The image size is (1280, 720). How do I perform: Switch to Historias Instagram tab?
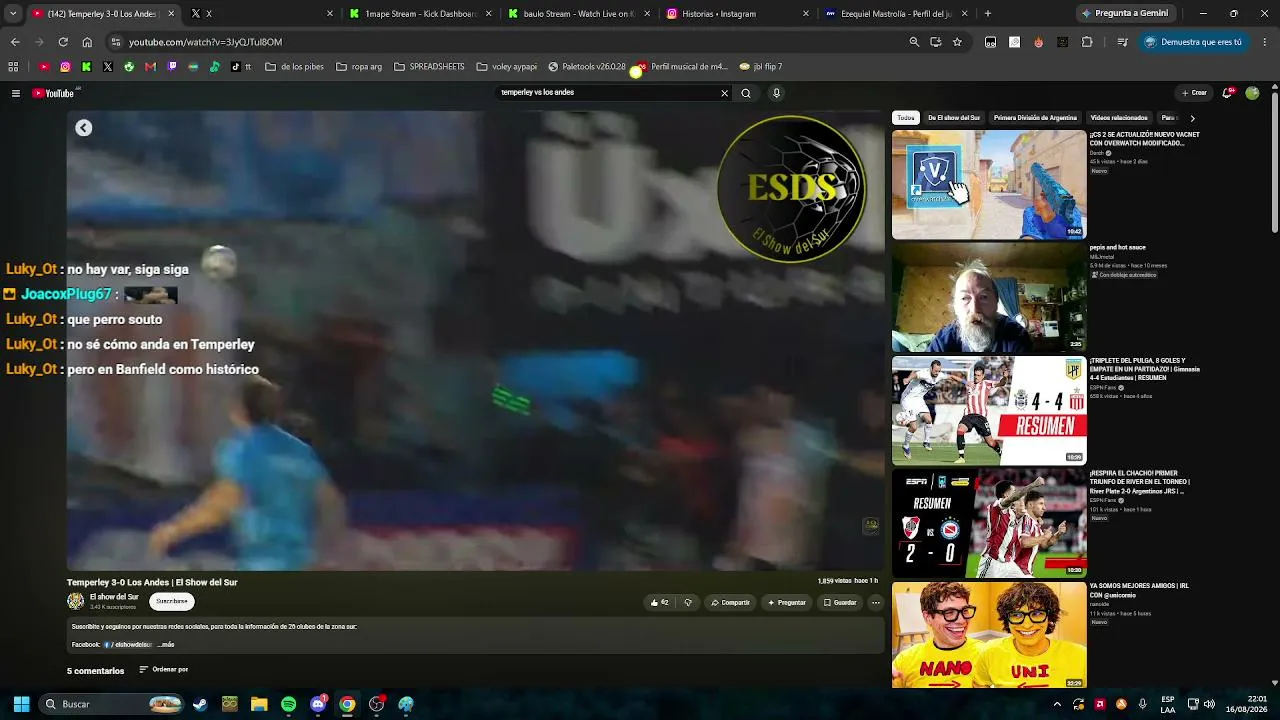[x=738, y=14]
